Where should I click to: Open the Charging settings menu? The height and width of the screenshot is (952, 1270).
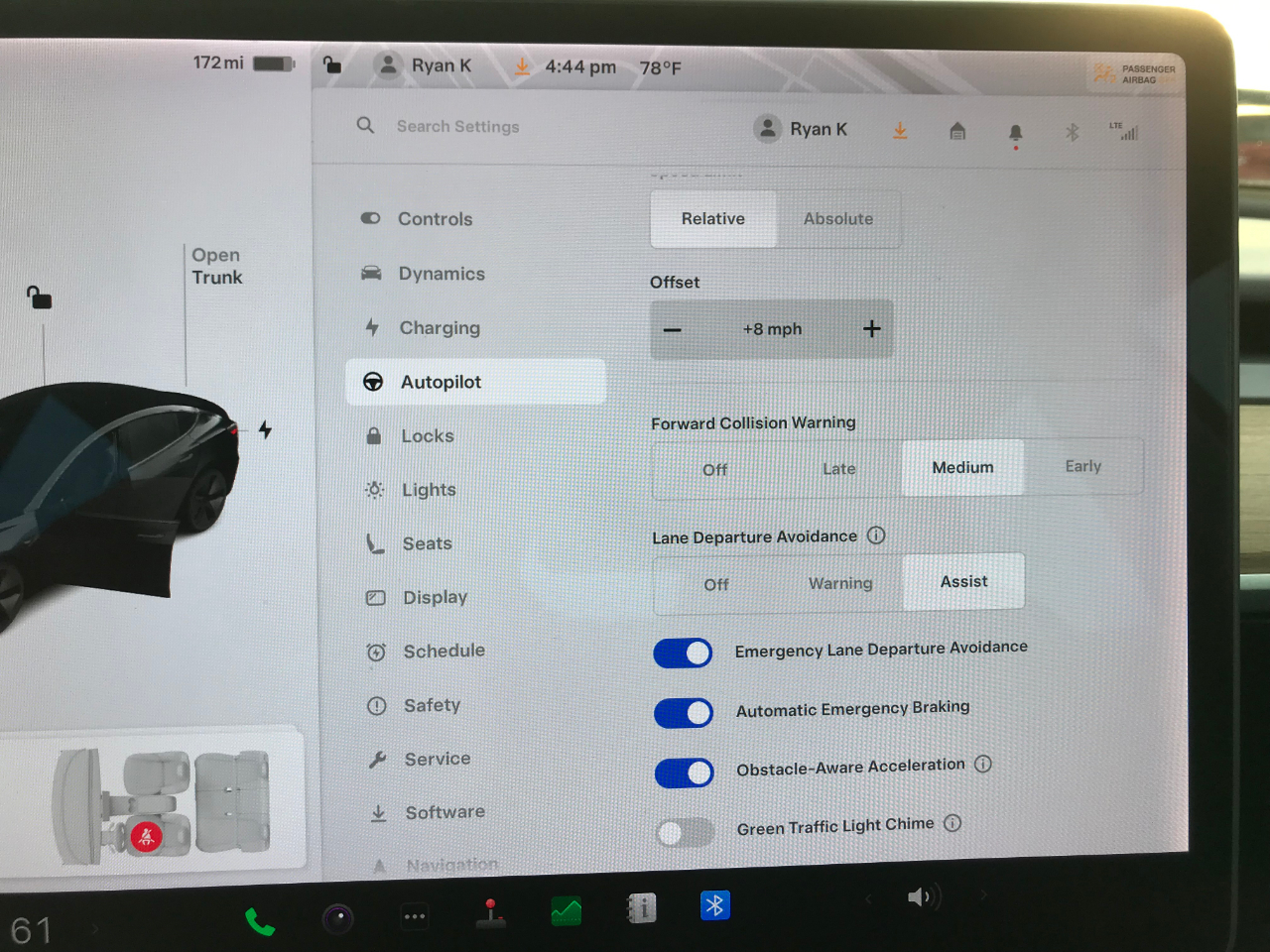pos(440,328)
